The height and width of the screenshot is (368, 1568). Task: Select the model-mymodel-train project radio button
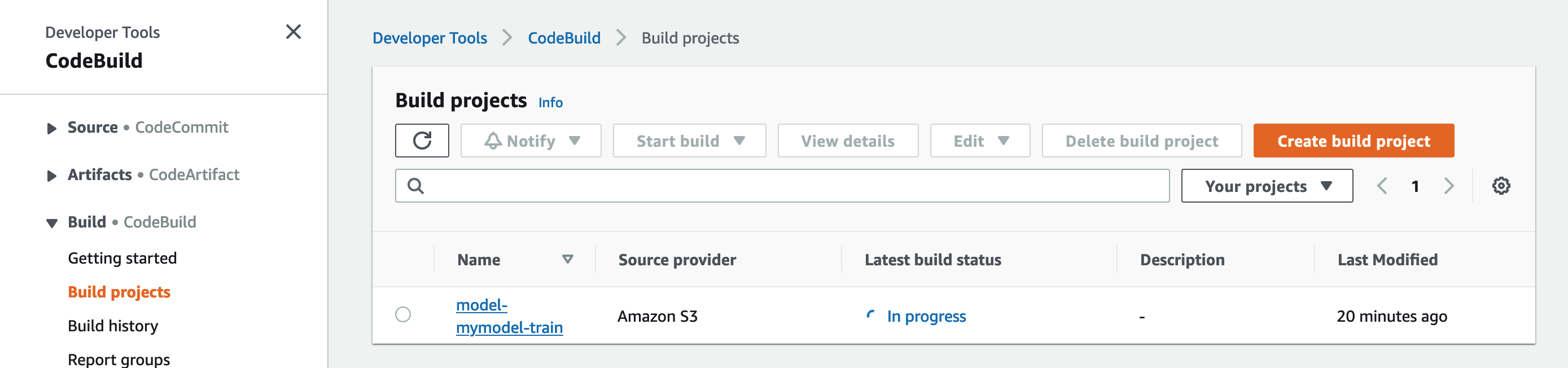coord(403,314)
